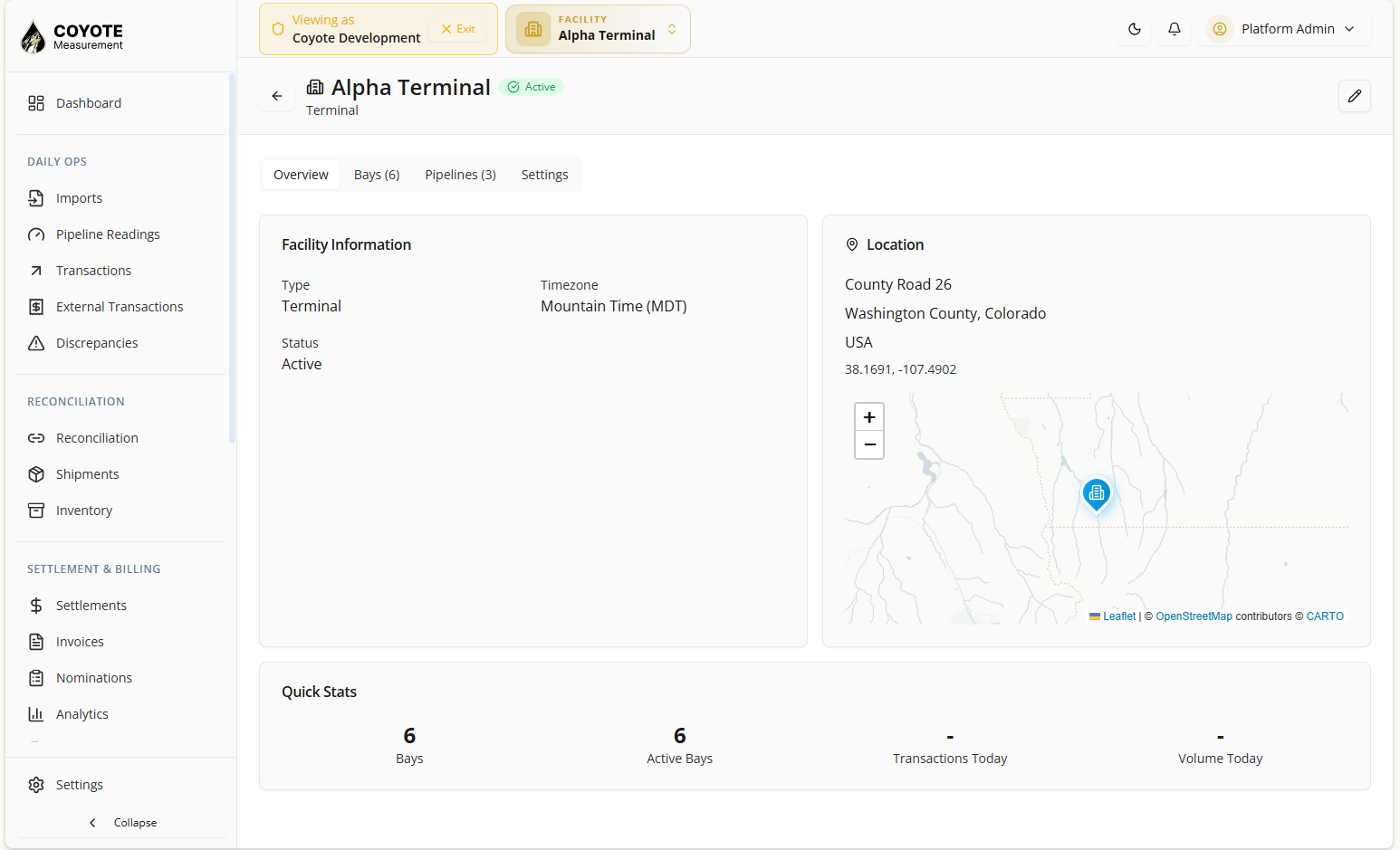Exit viewing as Coyote Development

[459, 29]
